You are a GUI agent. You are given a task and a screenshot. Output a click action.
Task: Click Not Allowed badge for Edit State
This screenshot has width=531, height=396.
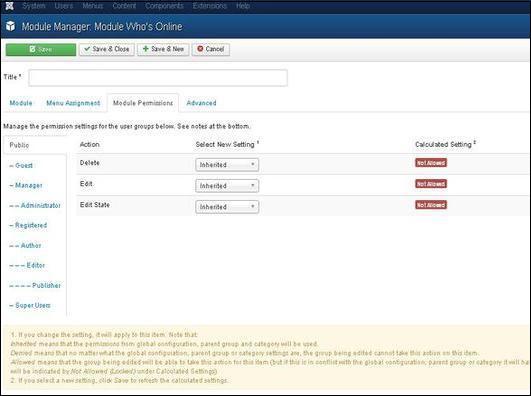click(431, 205)
